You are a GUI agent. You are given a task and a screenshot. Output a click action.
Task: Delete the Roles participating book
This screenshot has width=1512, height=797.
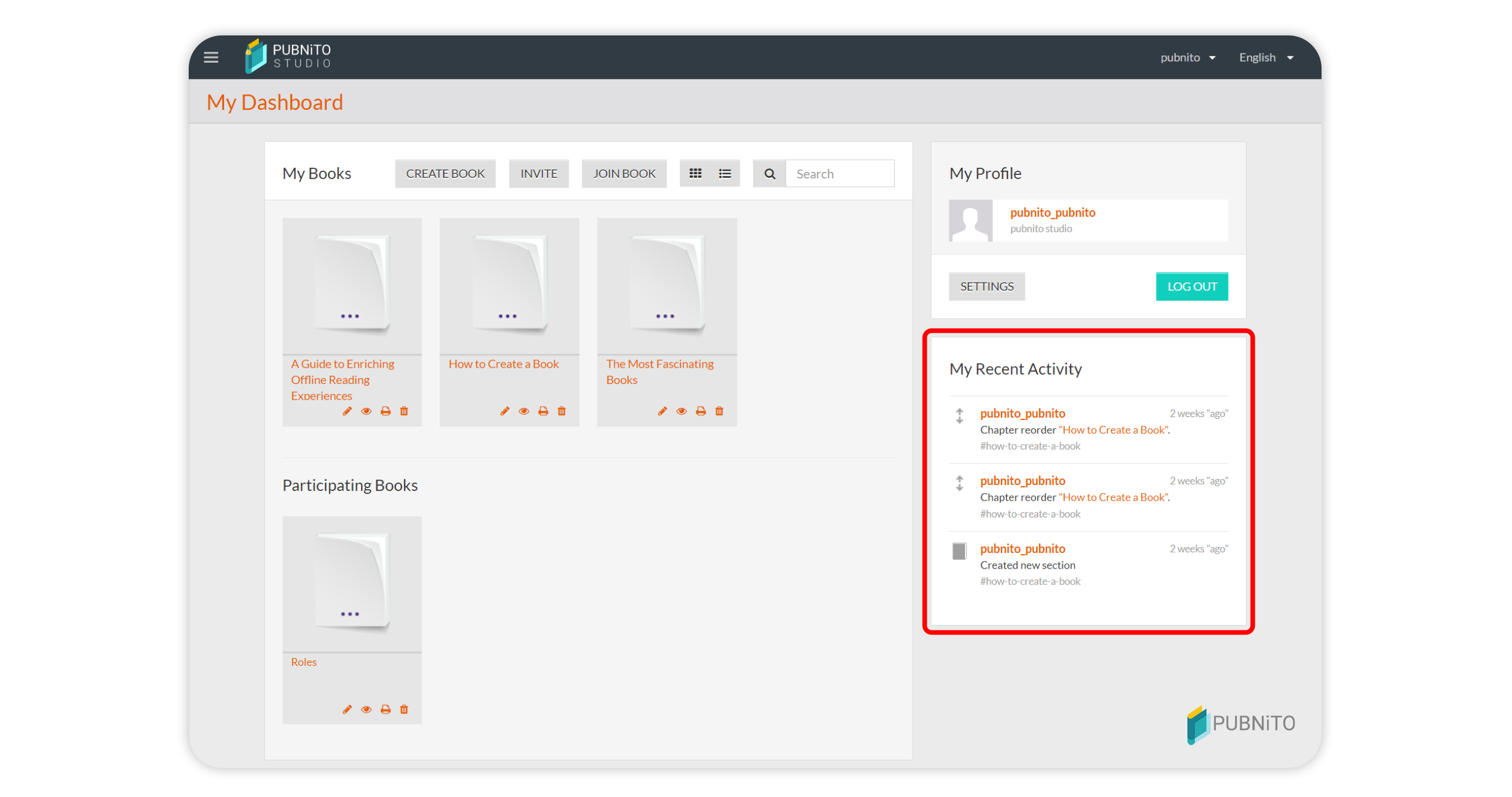coord(404,709)
